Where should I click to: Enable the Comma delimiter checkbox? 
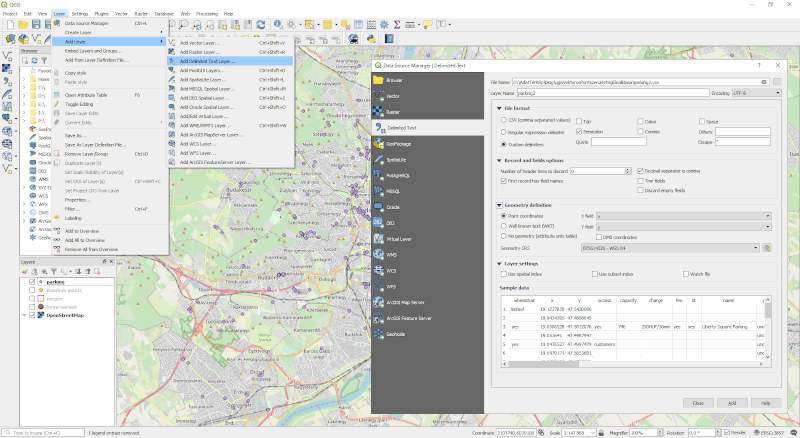[x=640, y=132]
